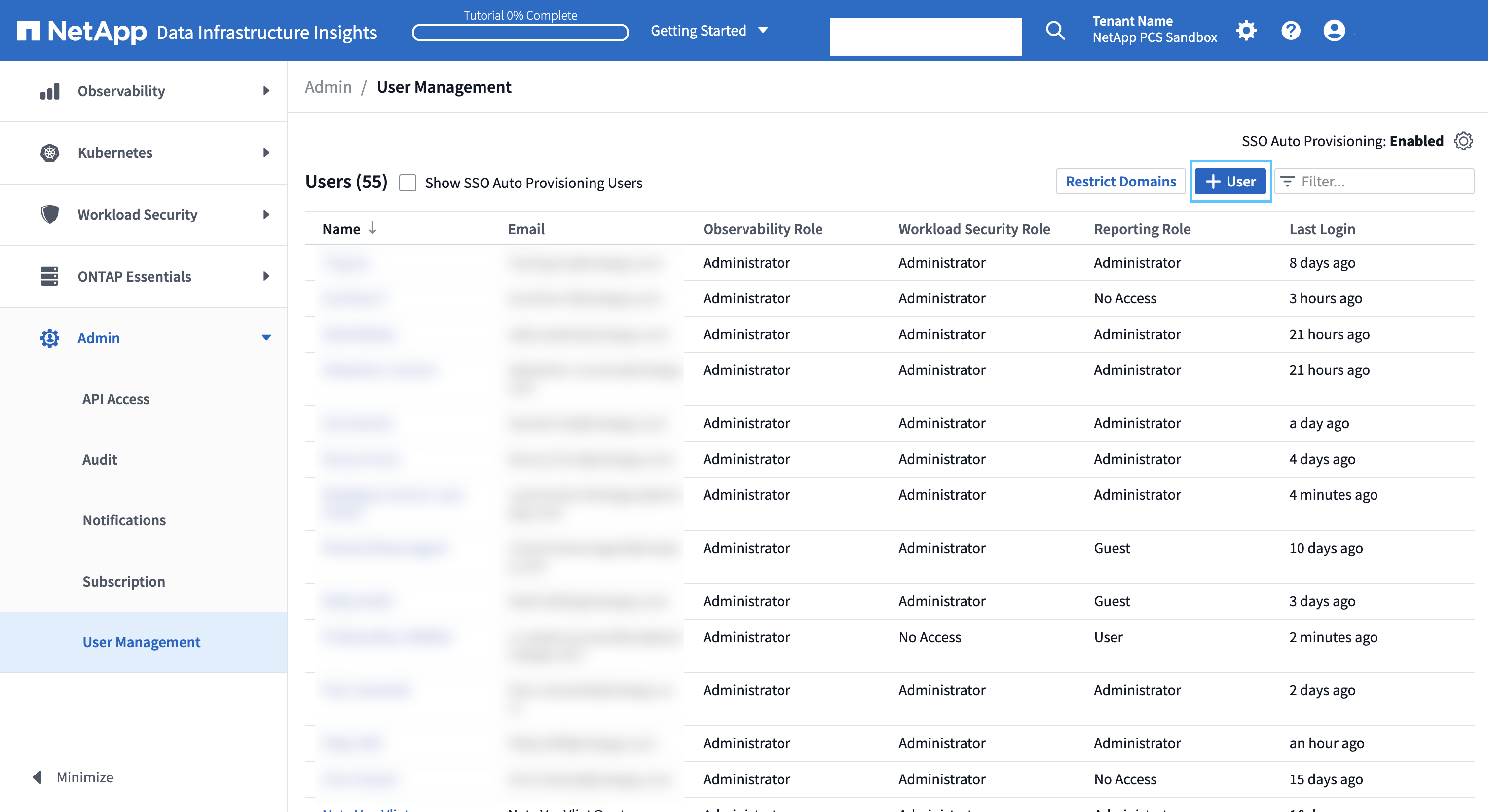Click the user account profile icon
The width and height of the screenshot is (1488, 812).
[x=1335, y=29]
